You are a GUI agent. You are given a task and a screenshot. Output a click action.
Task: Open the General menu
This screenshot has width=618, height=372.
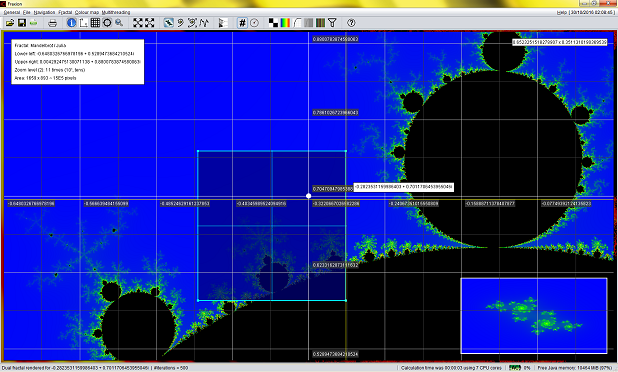pos(11,13)
